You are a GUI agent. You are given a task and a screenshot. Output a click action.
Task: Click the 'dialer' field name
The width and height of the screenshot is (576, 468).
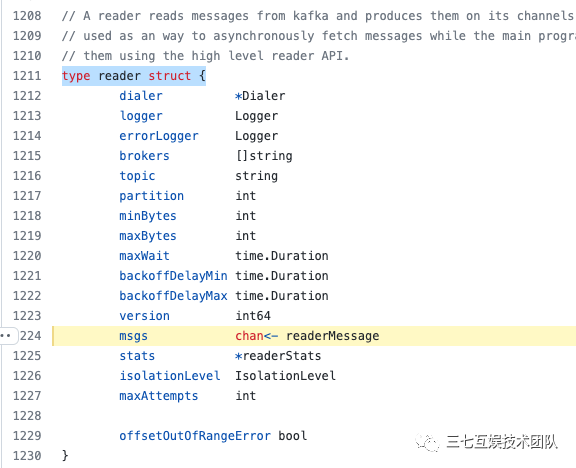(141, 96)
